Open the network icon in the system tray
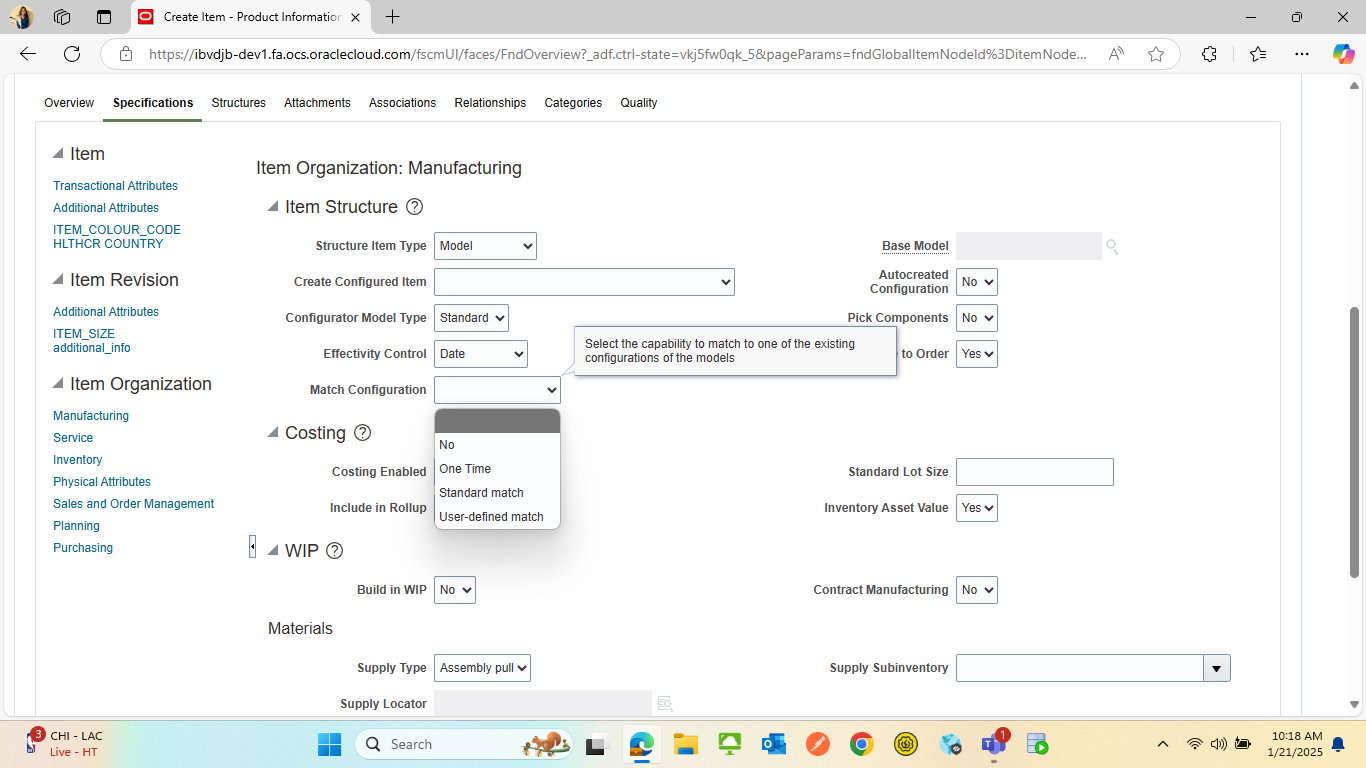Viewport: 1366px width, 768px height. (x=1195, y=744)
